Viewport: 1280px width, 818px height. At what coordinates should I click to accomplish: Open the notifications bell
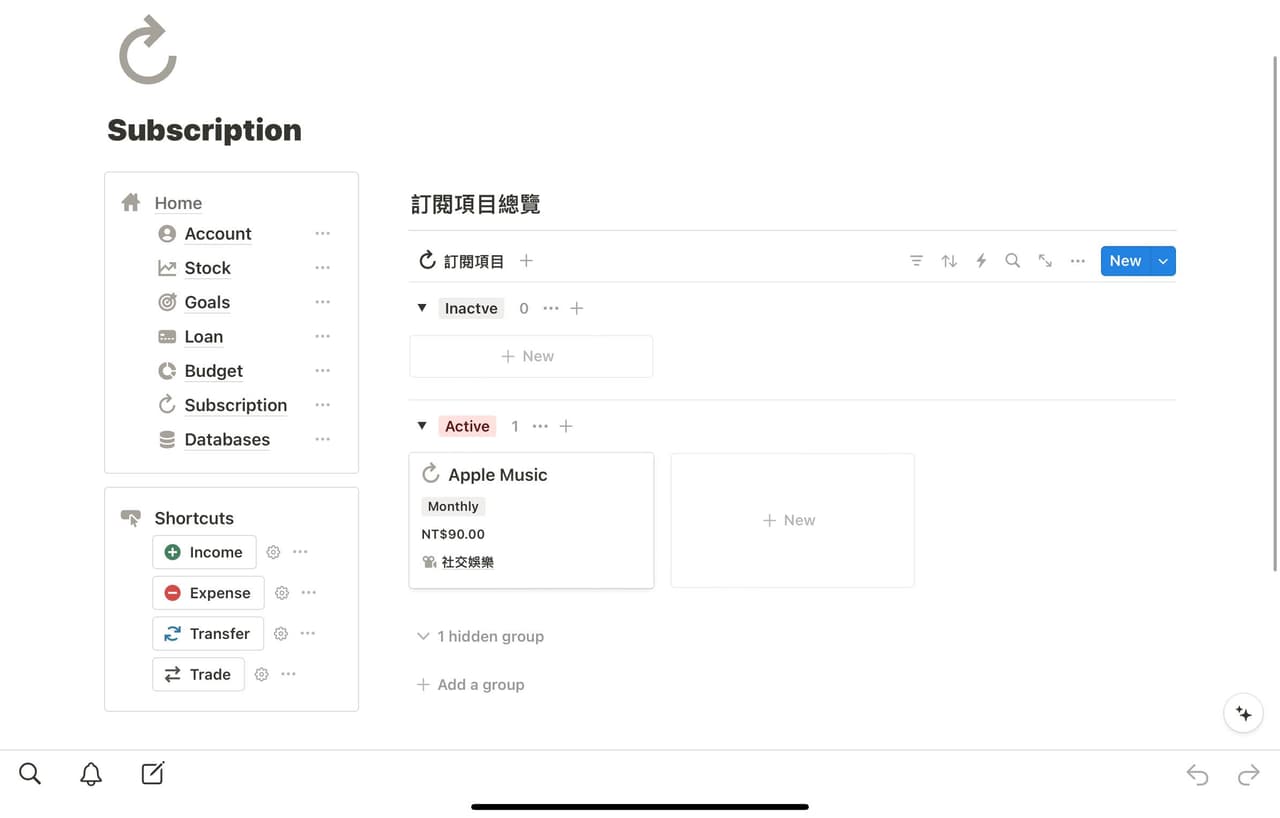coord(90,773)
